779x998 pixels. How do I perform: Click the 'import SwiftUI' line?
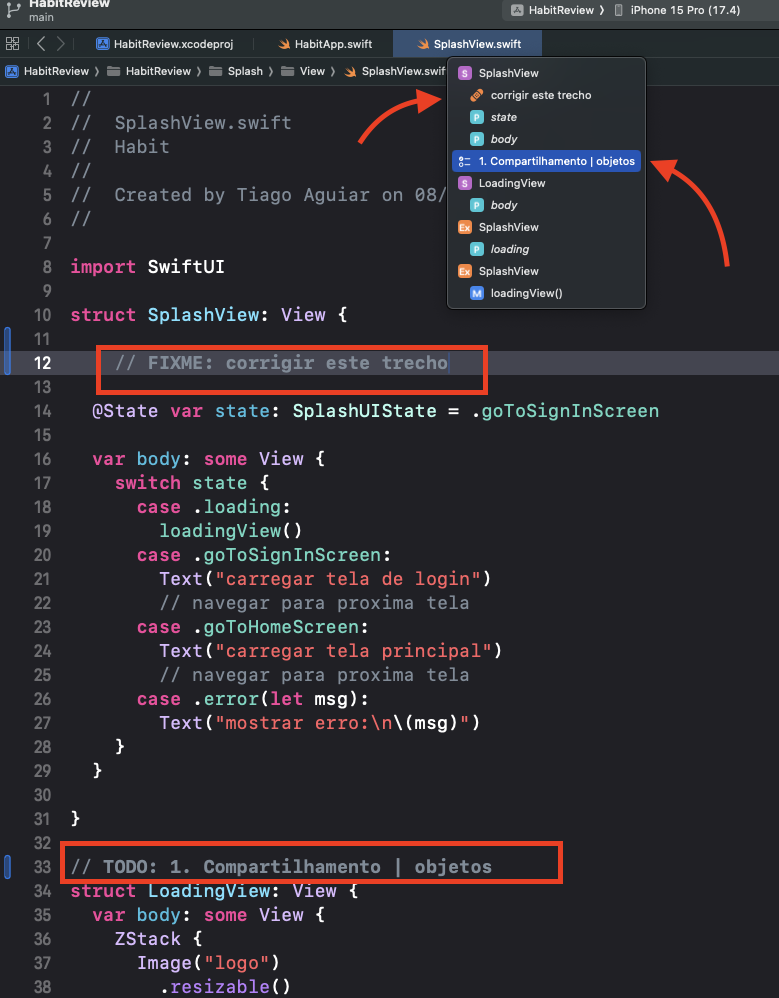point(147,267)
